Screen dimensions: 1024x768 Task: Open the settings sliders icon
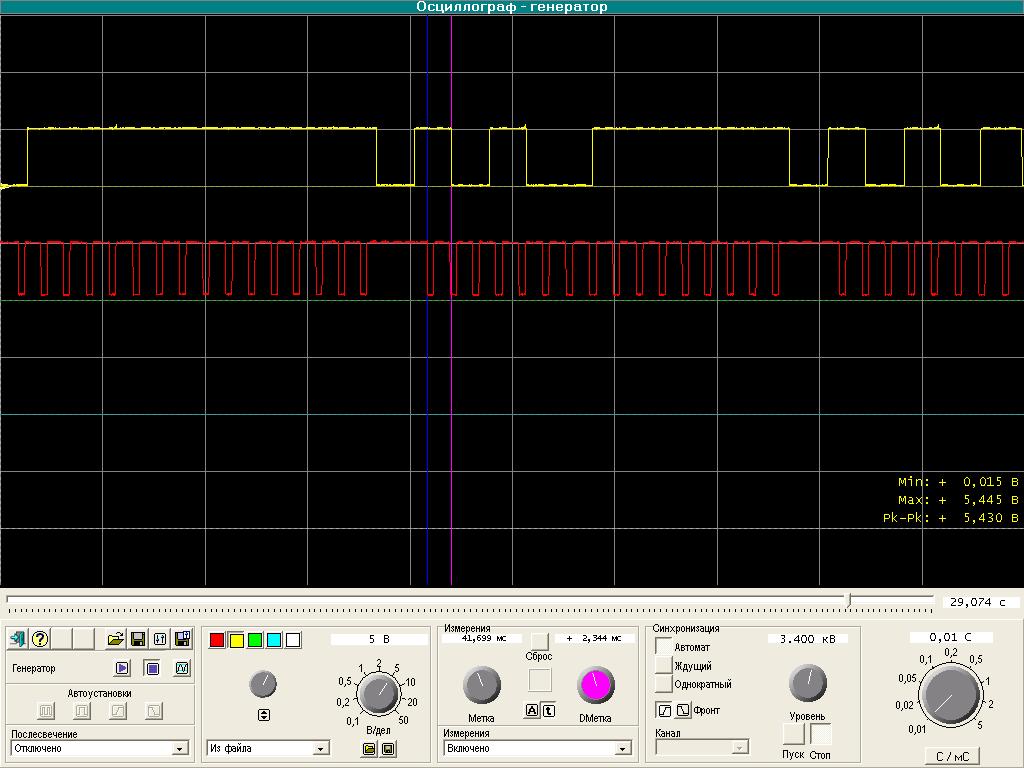pyautogui.click(x=160, y=639)
